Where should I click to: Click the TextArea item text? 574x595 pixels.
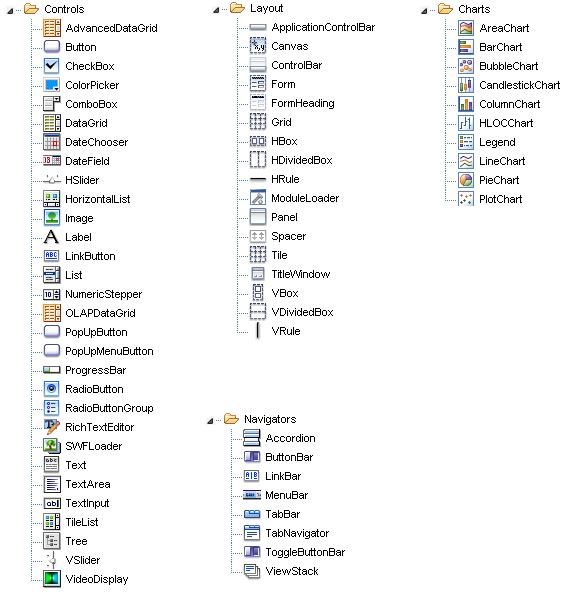pos(88,484)
